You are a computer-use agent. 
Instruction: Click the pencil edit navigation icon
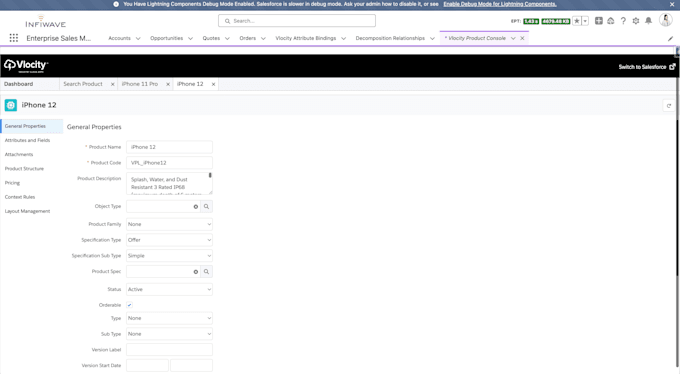(670, 39)
